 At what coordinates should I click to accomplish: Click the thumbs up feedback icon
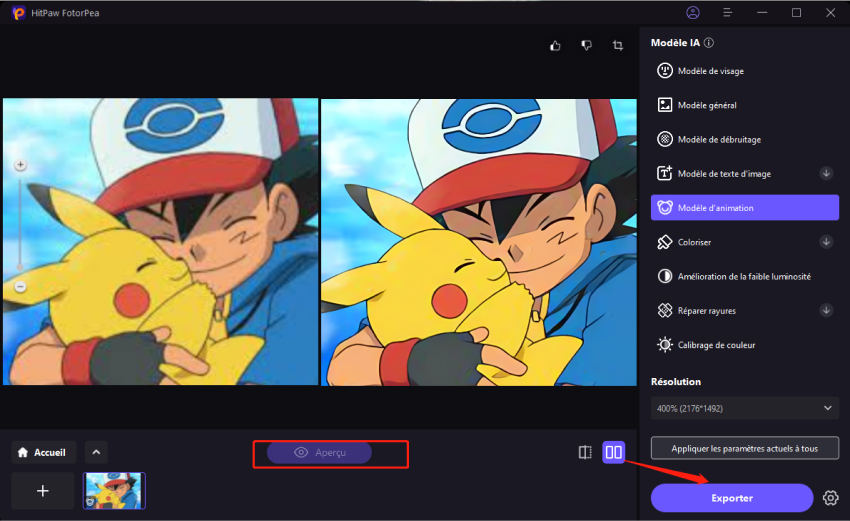[x=555, y=46]
